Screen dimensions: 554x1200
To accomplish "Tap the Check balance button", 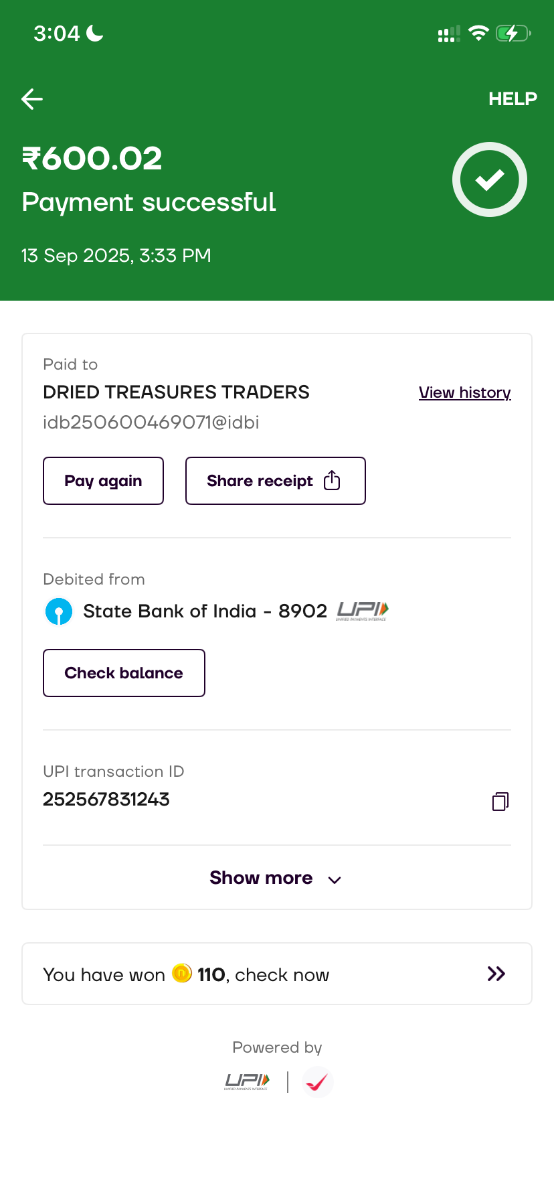I will 124,673.
